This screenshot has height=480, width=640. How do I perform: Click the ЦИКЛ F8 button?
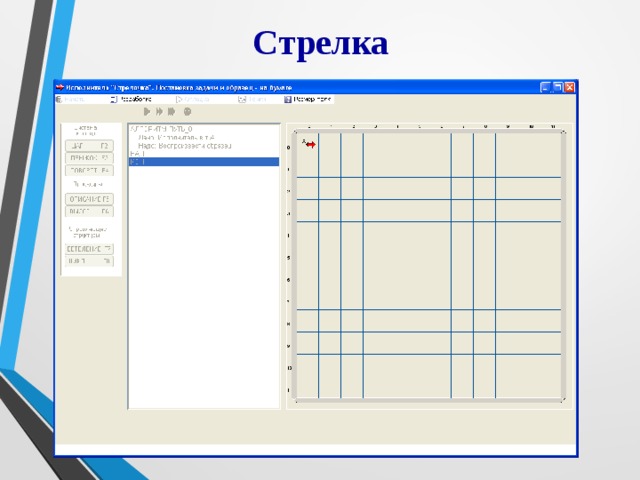[89, 261]
